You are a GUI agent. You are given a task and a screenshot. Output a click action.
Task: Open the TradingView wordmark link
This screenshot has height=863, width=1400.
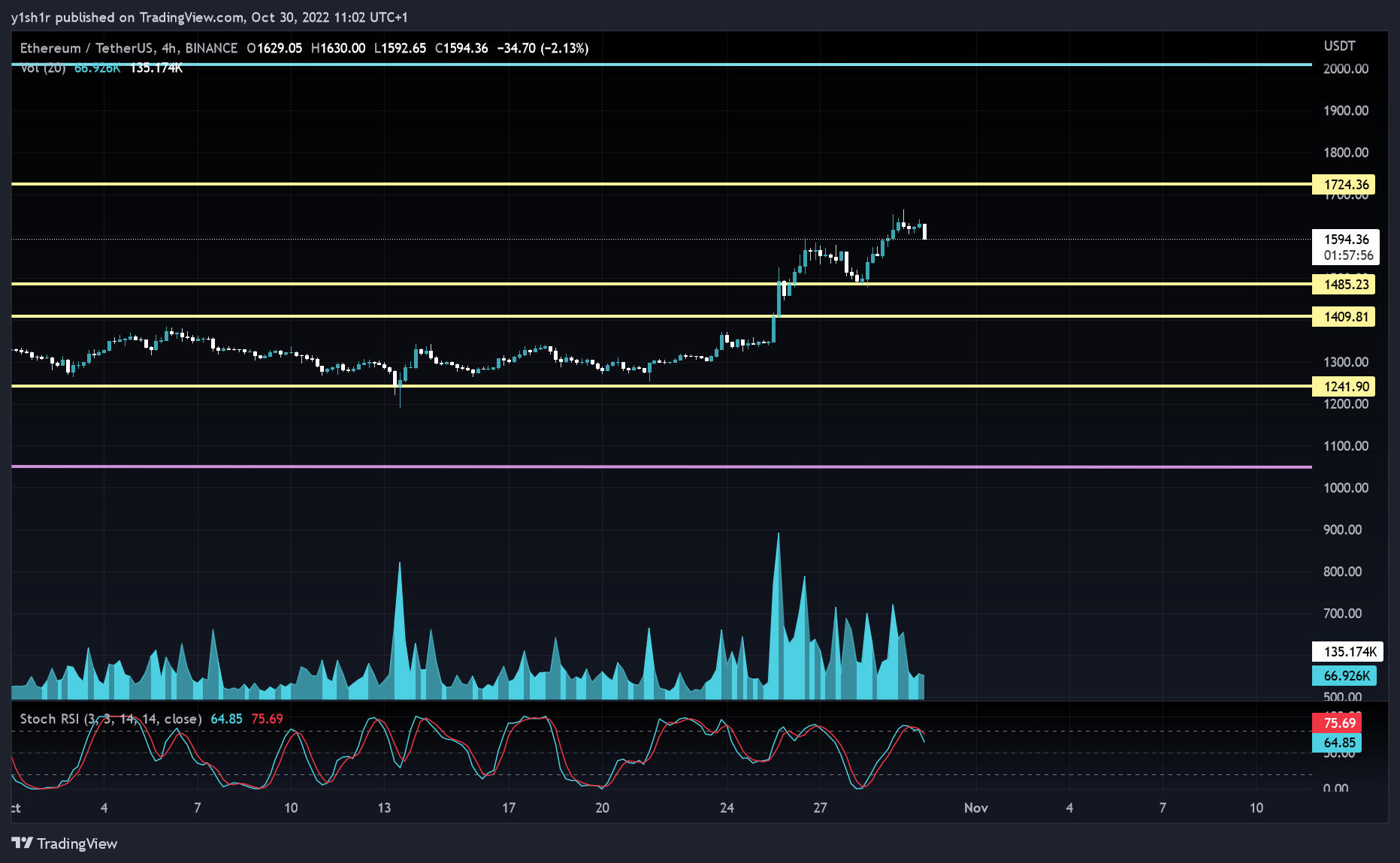click(x=77, y=843)
